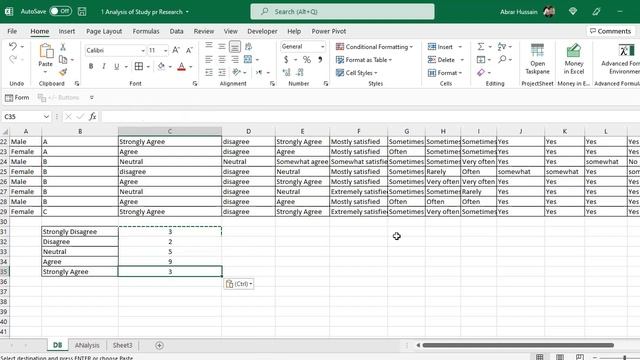
Task: Open the Paste Options (Ctrl) dropdown
Action: 239,284
